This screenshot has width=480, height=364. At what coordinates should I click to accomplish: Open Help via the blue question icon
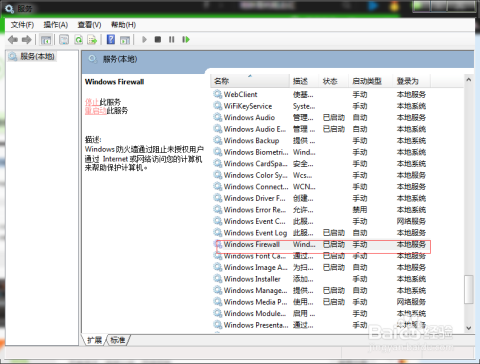pos(111,40)
